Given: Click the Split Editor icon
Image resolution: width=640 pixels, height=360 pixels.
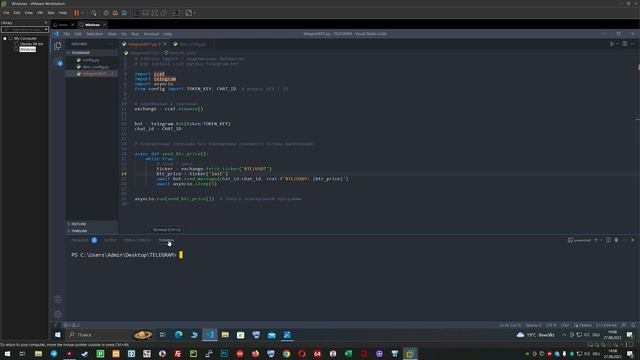Looking at the screenshot, I should pyautogui.click(x=624, y=44).
